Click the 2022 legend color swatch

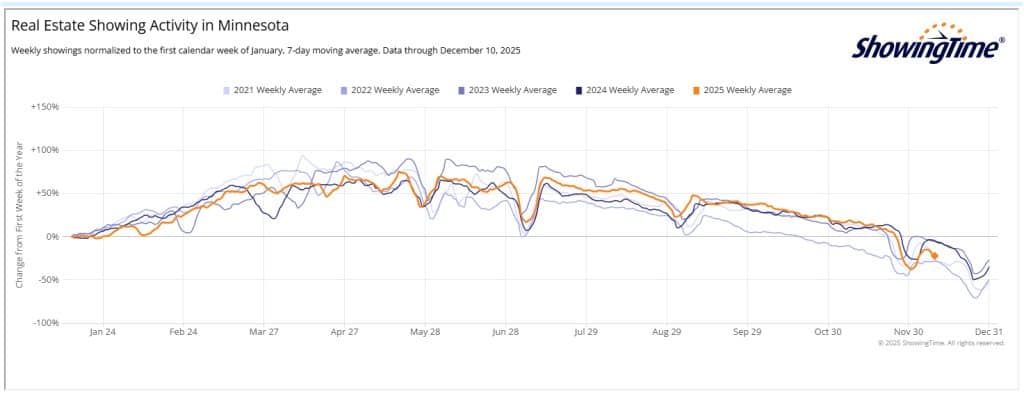point(345,91)
